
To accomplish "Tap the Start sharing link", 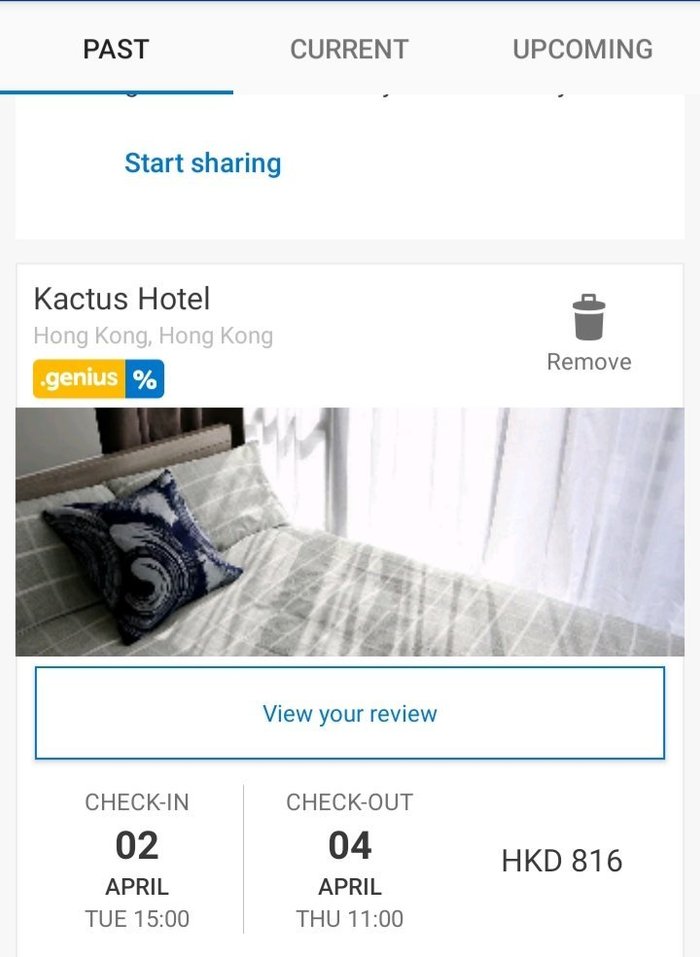I will (x=203, y=163).
